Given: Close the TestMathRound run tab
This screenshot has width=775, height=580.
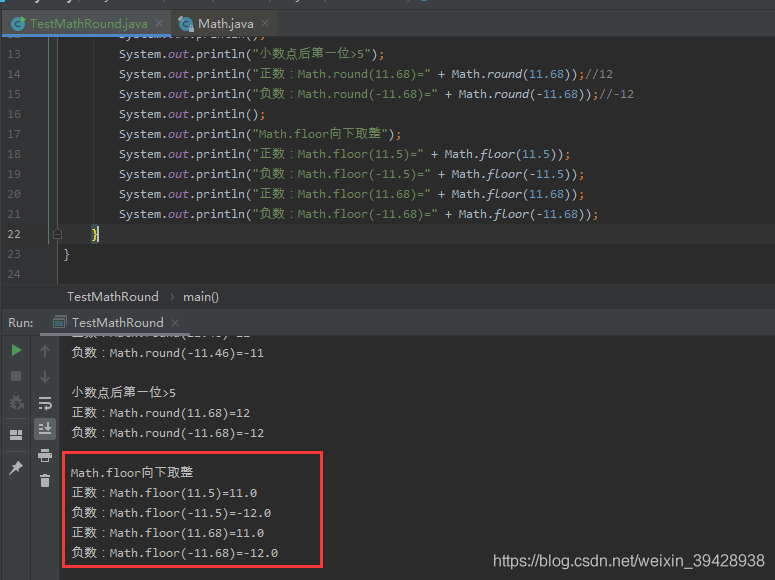Looking at the screenshot, I should point(174,323).
